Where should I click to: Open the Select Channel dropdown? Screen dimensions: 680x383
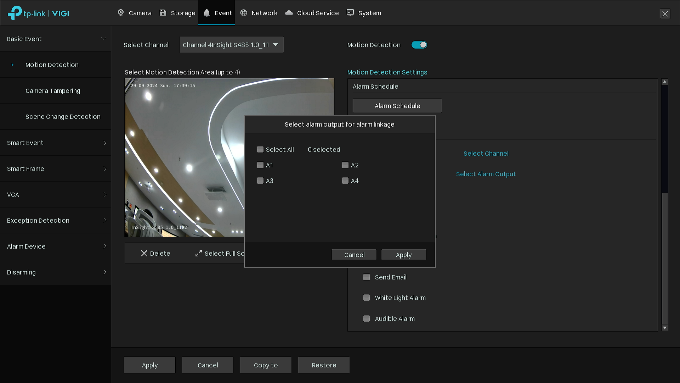point(232,45)
